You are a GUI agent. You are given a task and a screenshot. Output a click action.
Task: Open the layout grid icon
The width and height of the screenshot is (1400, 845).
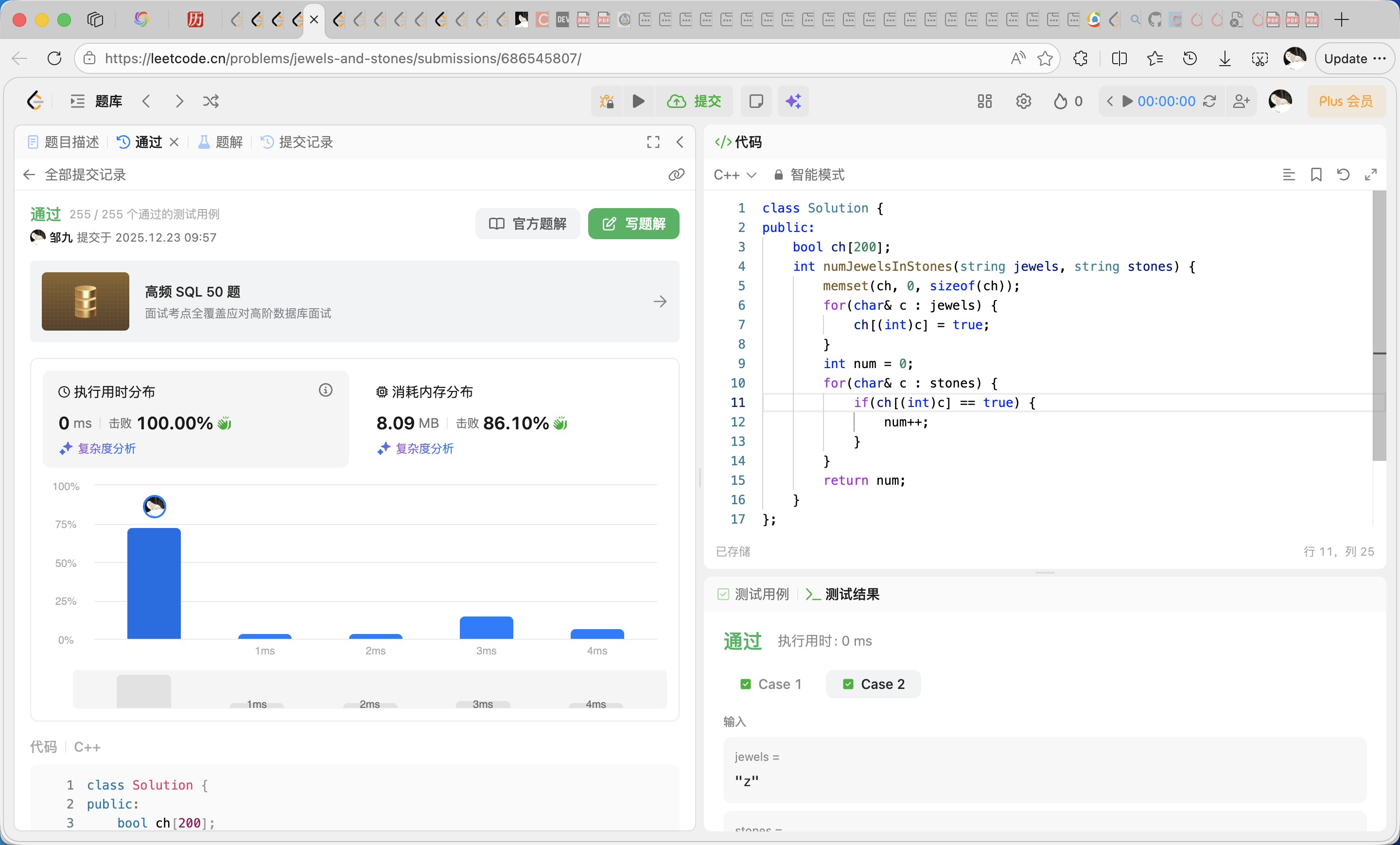tap(984, 101)
